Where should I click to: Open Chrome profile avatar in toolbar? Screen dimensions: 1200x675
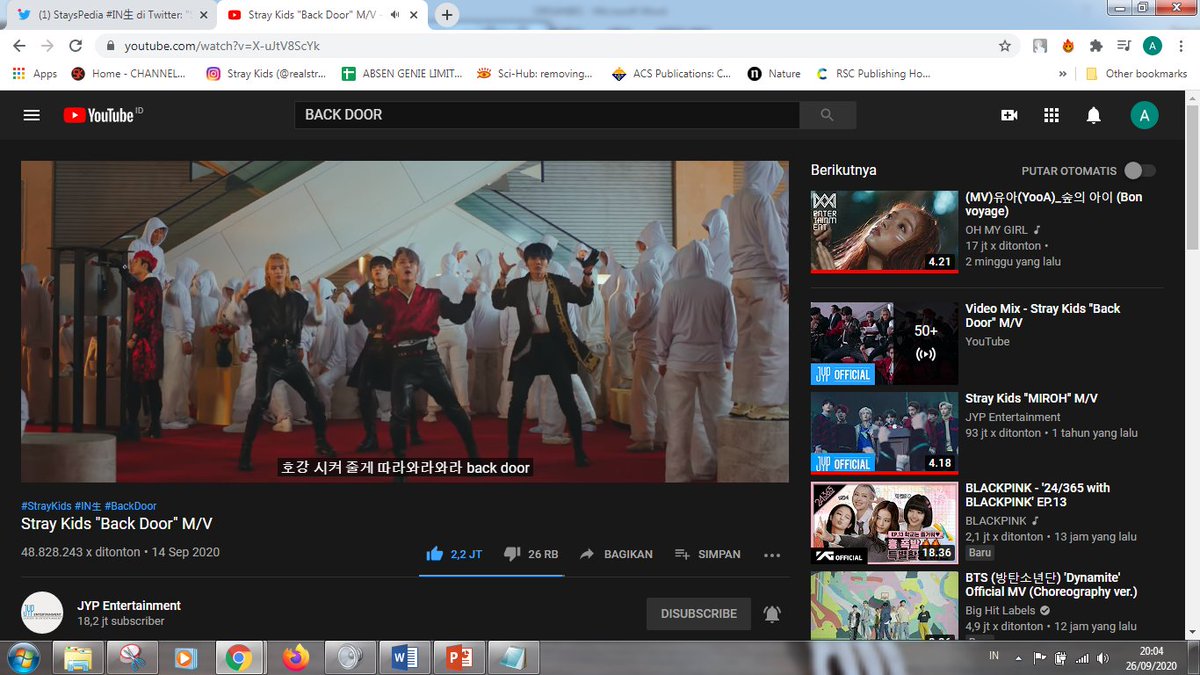[1152, 46]
